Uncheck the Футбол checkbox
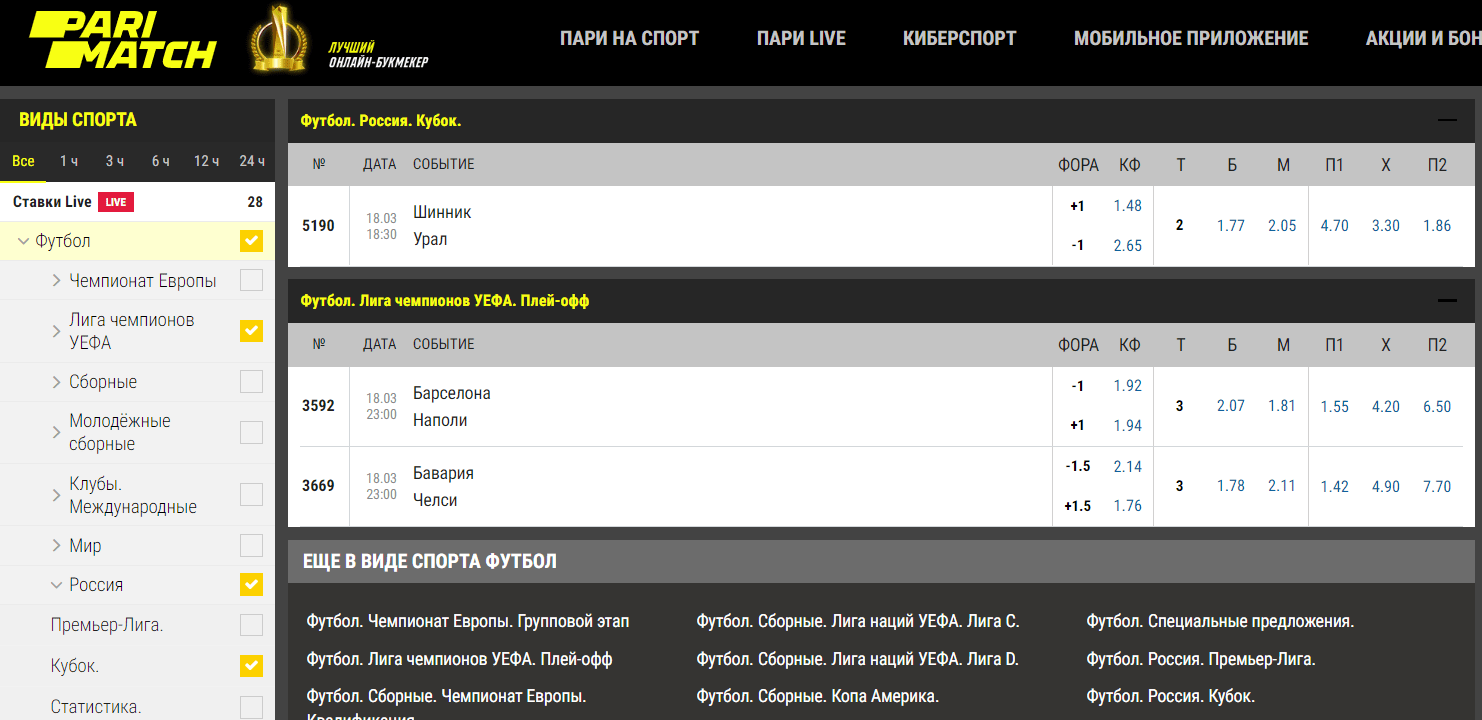The image size is (1482, 720). tap(251, 241)
